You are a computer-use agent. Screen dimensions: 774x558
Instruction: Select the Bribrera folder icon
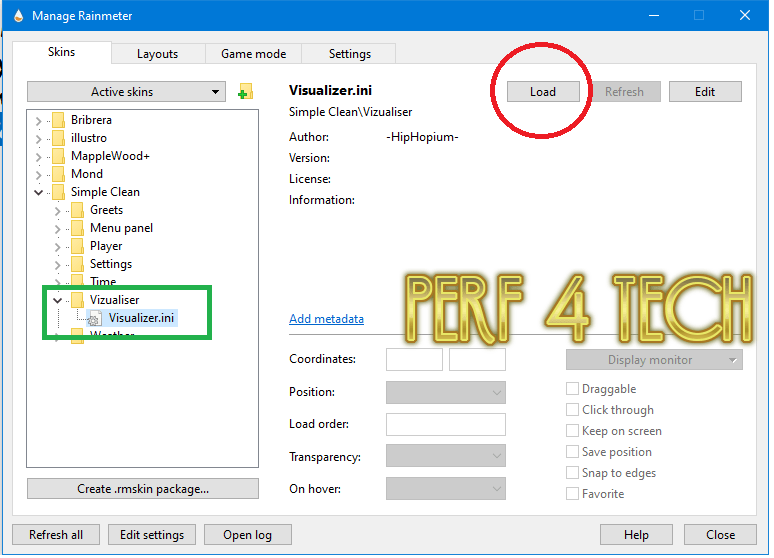point(59,120)
